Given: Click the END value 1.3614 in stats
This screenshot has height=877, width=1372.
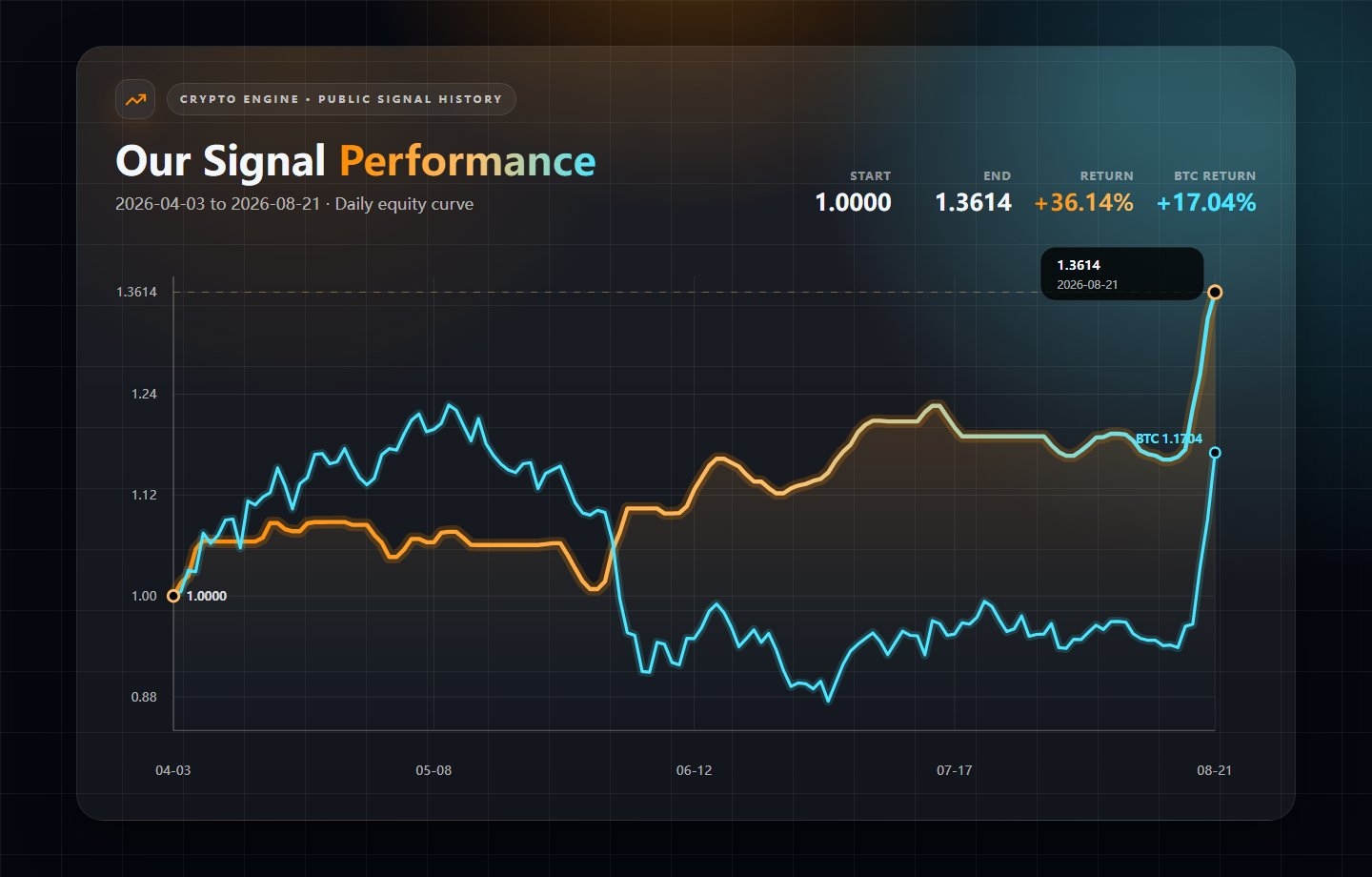Looking at the screenshot, I should click(x=973, y=202).
